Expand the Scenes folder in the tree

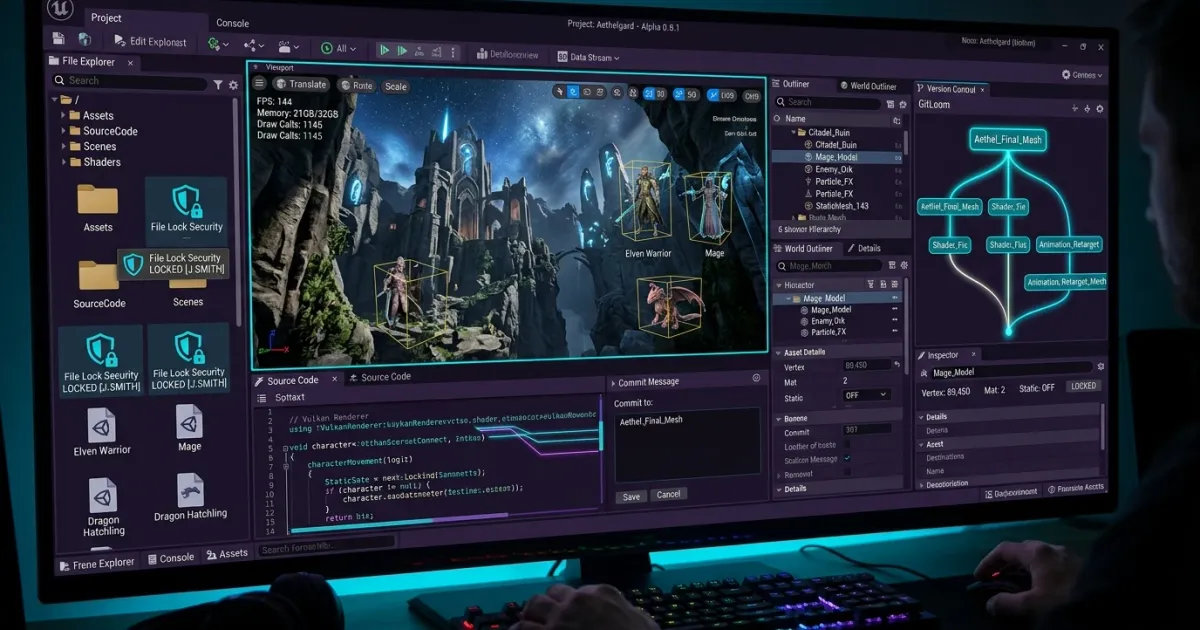[64, 146]
